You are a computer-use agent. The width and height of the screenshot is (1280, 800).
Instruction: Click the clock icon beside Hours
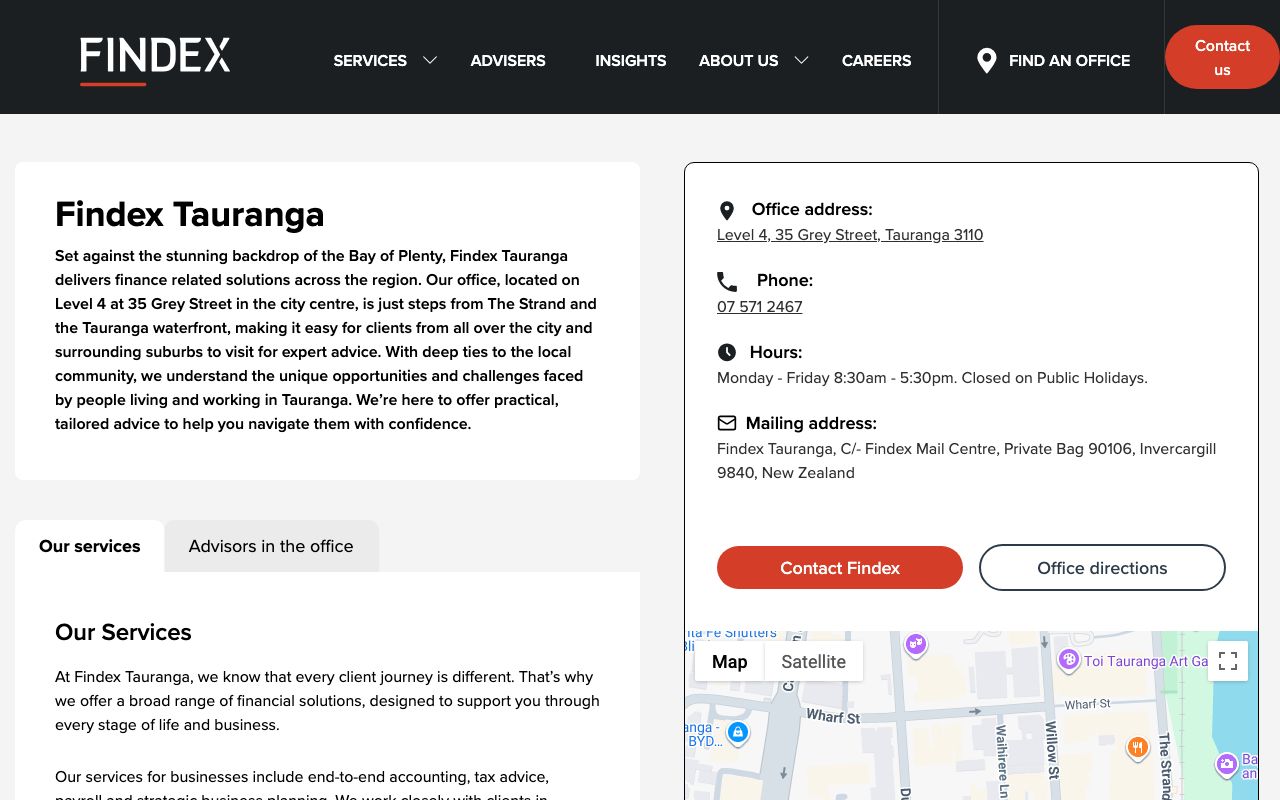click(x=727, y=352)
